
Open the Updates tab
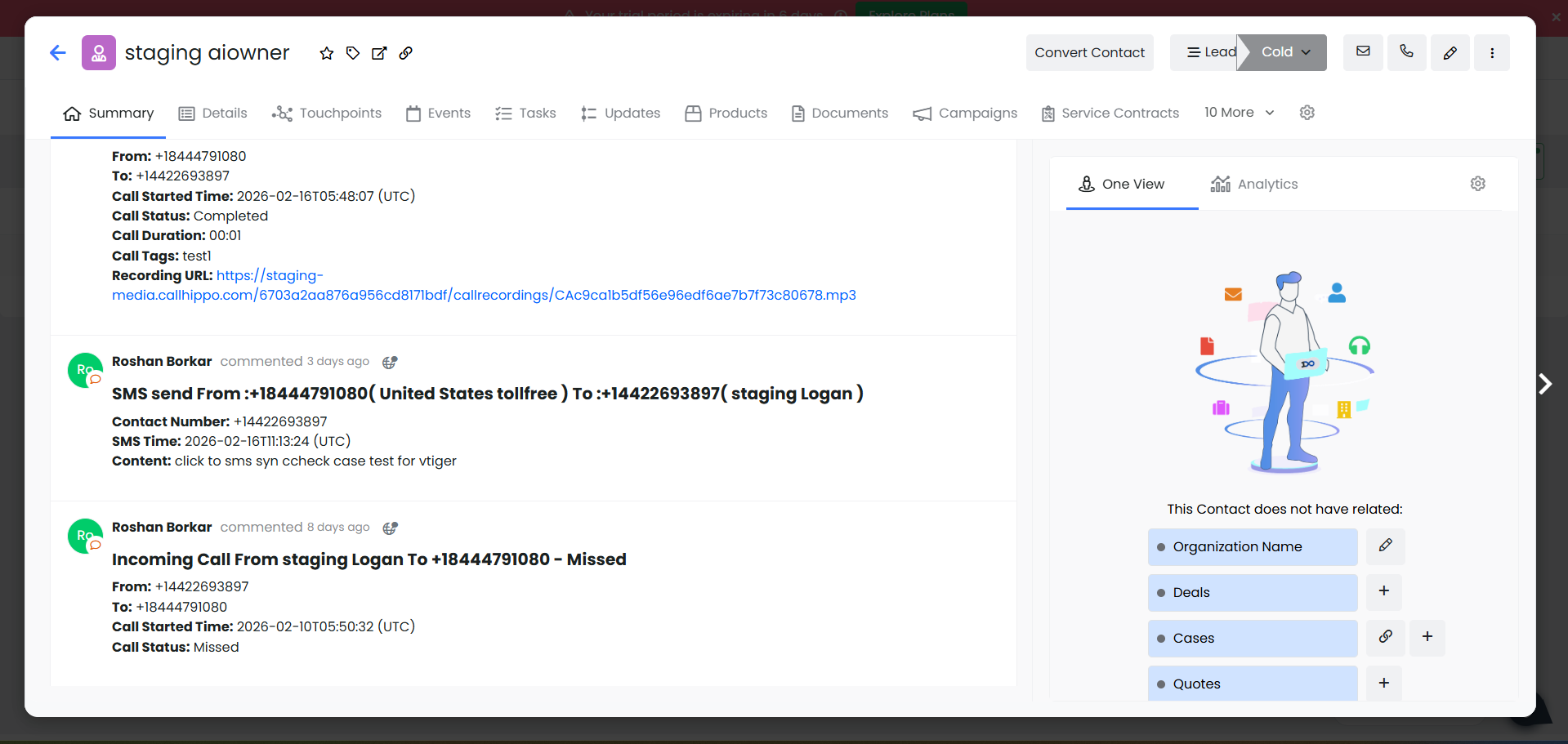coord(621,114)
